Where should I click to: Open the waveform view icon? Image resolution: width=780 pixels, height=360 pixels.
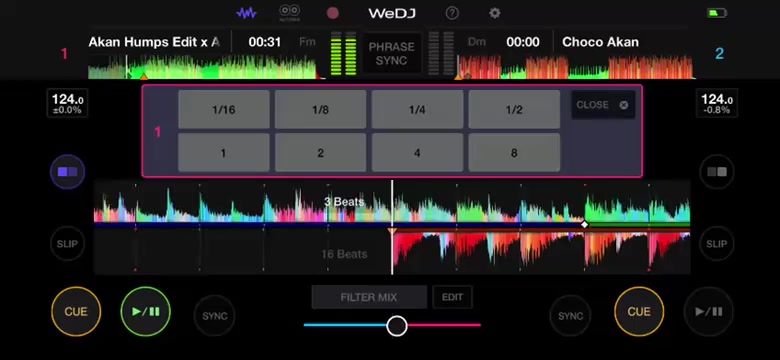pyautogui.click(x=246, y=13)
